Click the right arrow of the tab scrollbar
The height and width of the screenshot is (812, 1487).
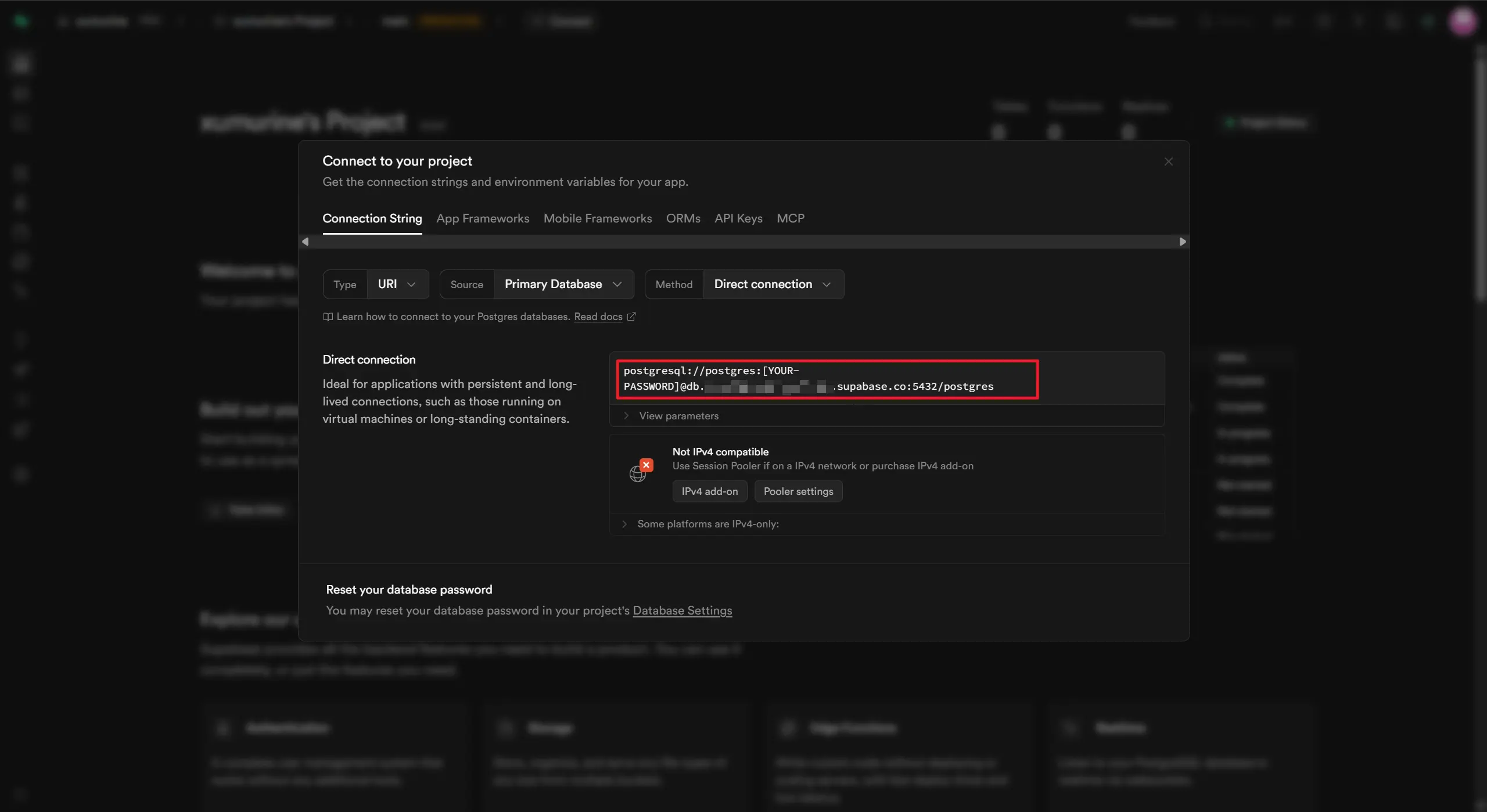pyautogui.click(x=1182, y=242)
